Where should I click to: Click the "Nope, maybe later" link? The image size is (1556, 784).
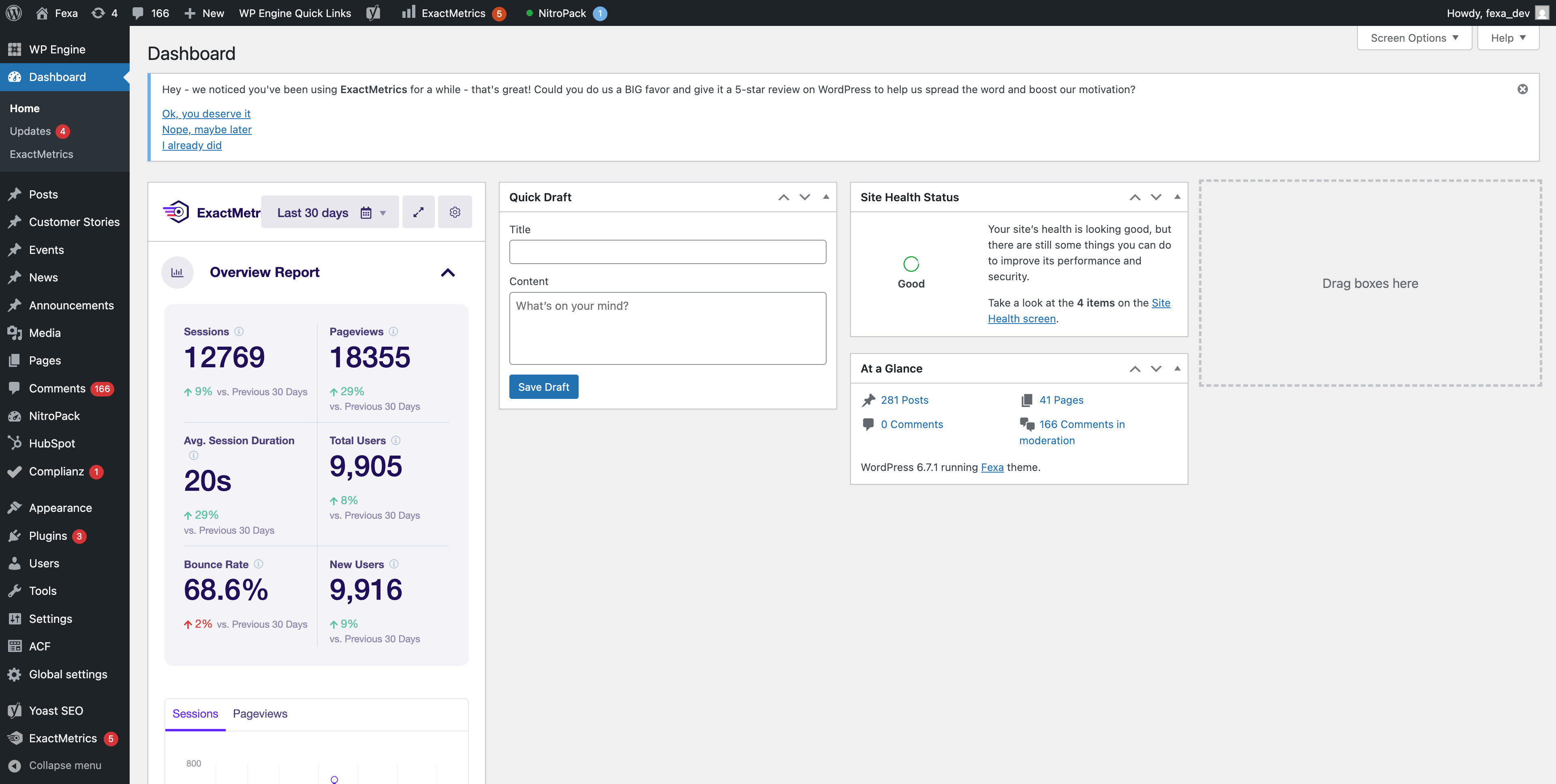point(207,129)
